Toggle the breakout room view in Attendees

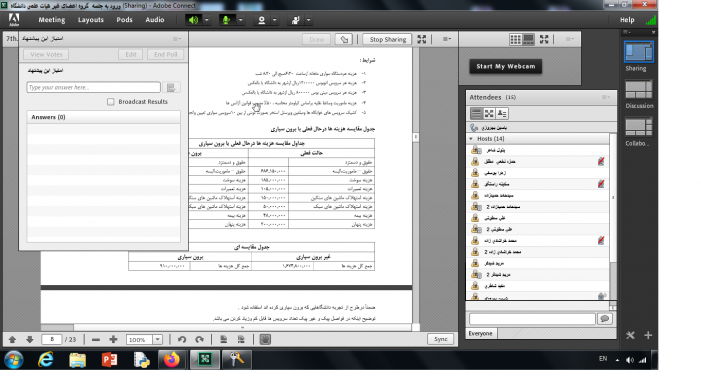489,114
